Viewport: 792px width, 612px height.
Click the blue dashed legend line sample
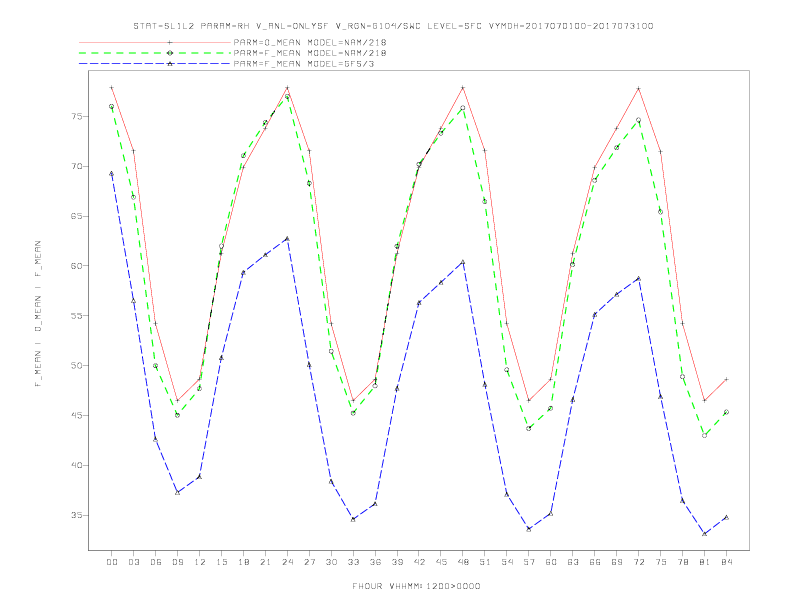(x=155, y=64)
